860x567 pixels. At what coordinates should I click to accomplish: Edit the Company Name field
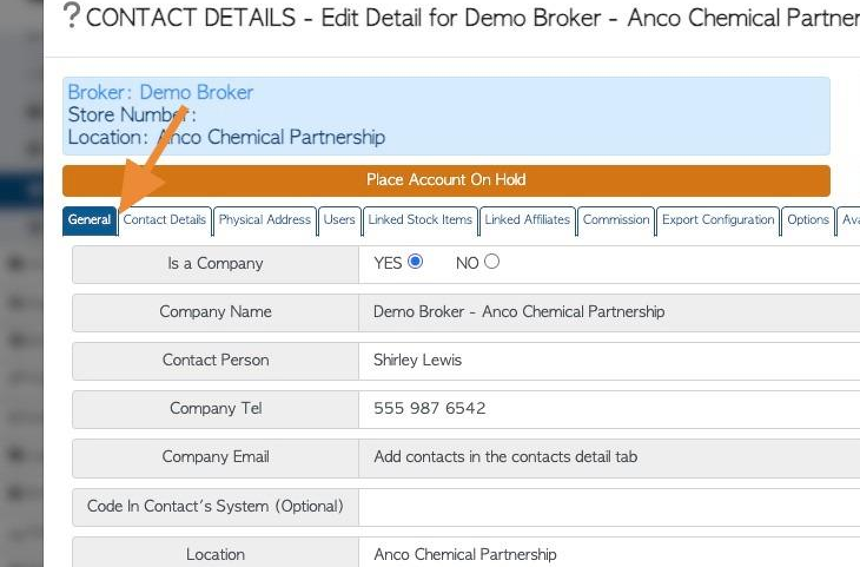[x=609, y=313]
